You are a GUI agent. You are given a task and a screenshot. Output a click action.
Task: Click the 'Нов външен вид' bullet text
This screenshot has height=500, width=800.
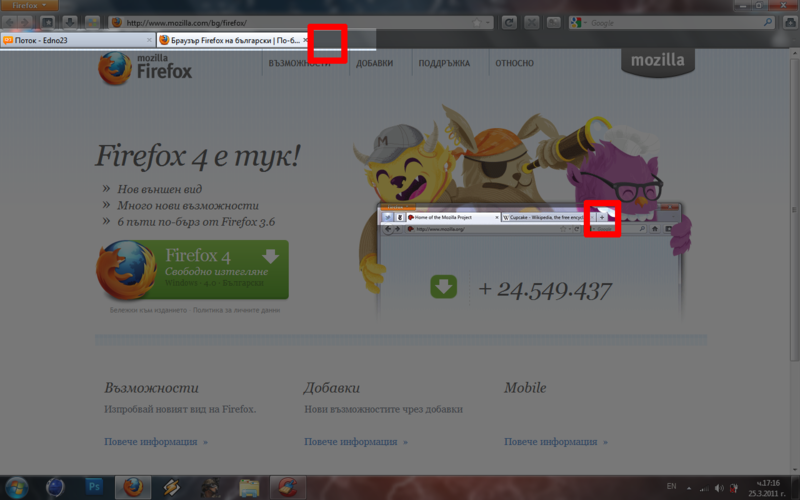[160, 189]
